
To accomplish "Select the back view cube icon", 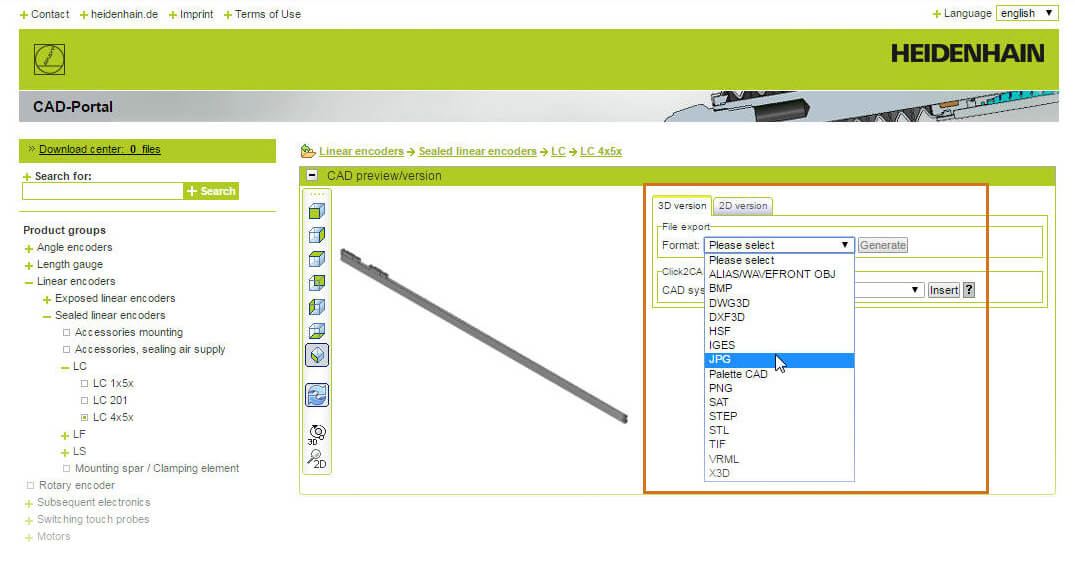I will pos(317,282).
